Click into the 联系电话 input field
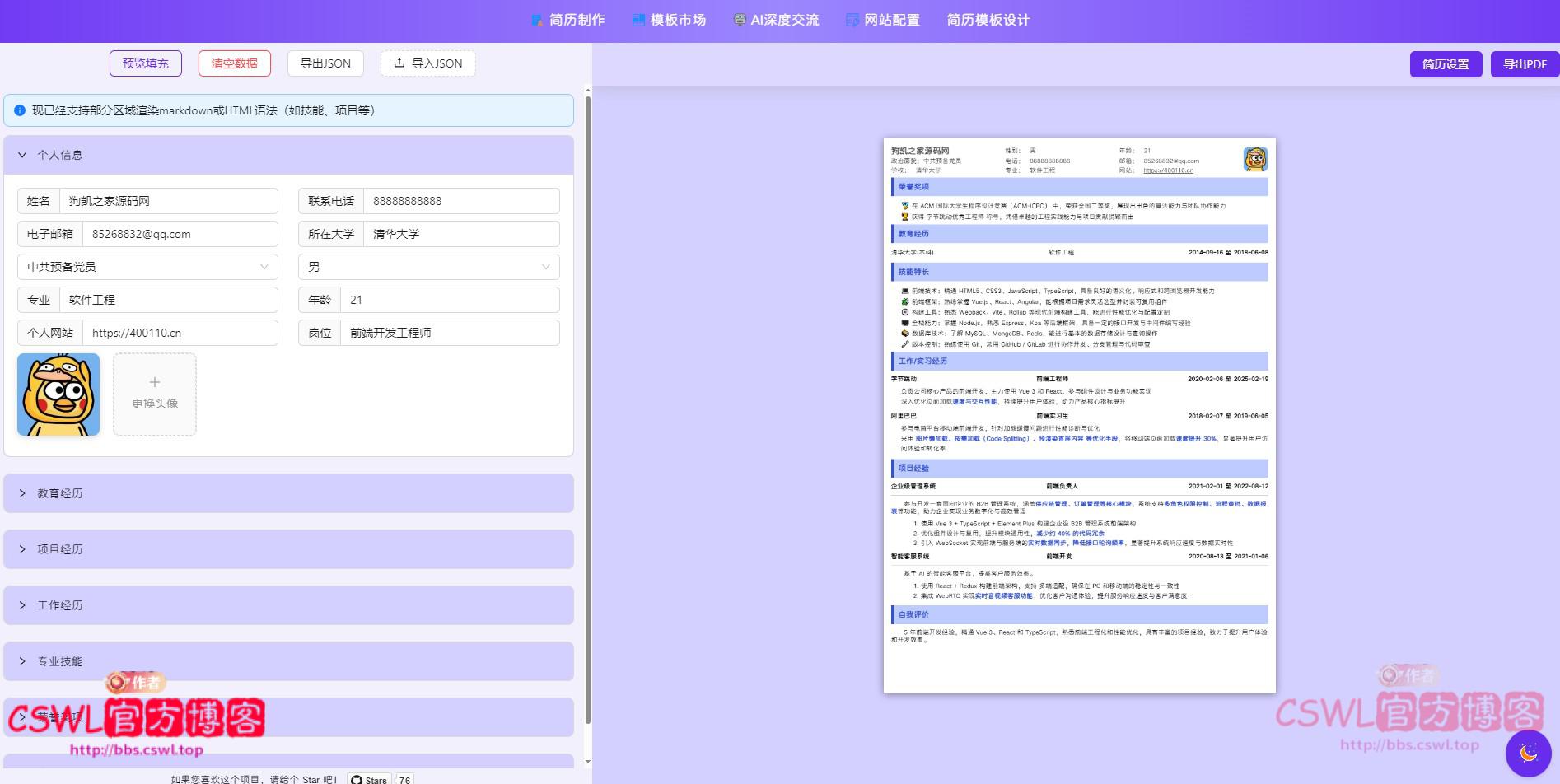Viewport: 1560px width, 784px height. coord(461,201)
